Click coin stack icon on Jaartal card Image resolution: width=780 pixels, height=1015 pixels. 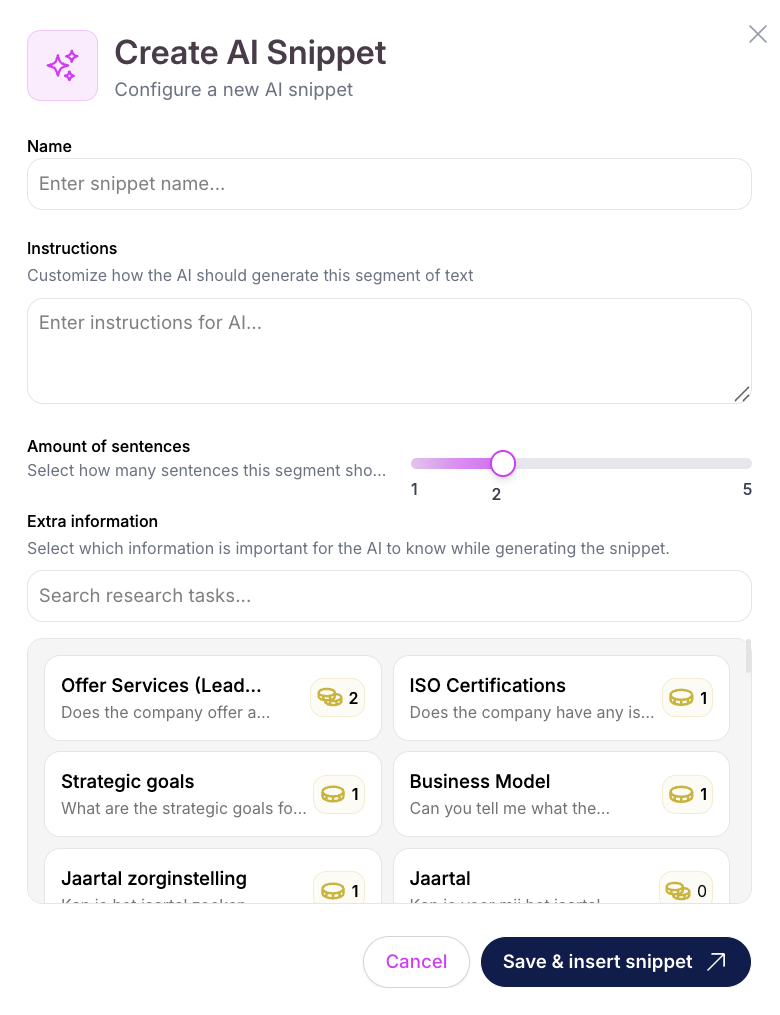pos(678,891)
